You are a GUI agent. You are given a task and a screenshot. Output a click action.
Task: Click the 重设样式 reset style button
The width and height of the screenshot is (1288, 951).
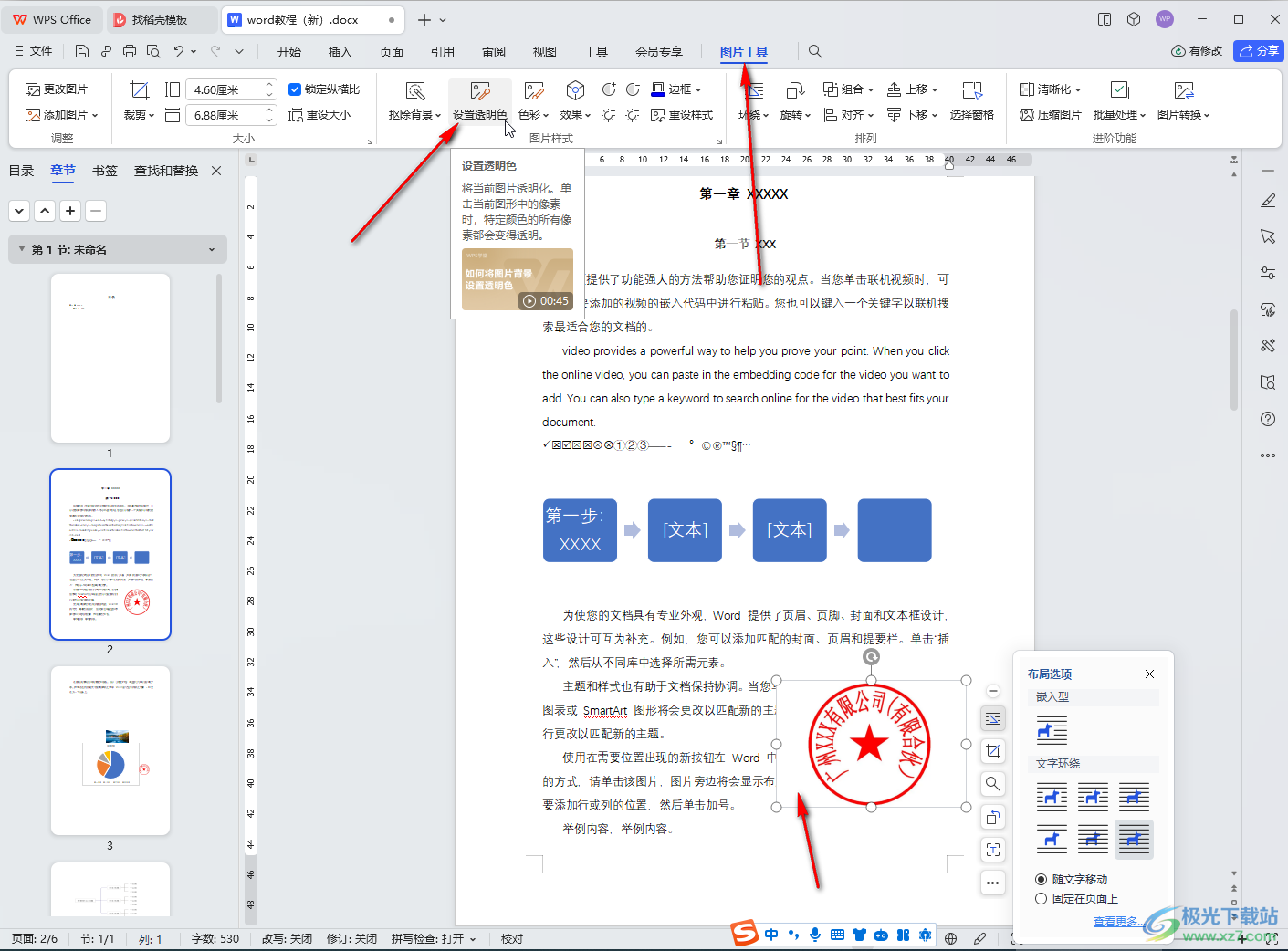pyautogui.click(x=682, y=115)
